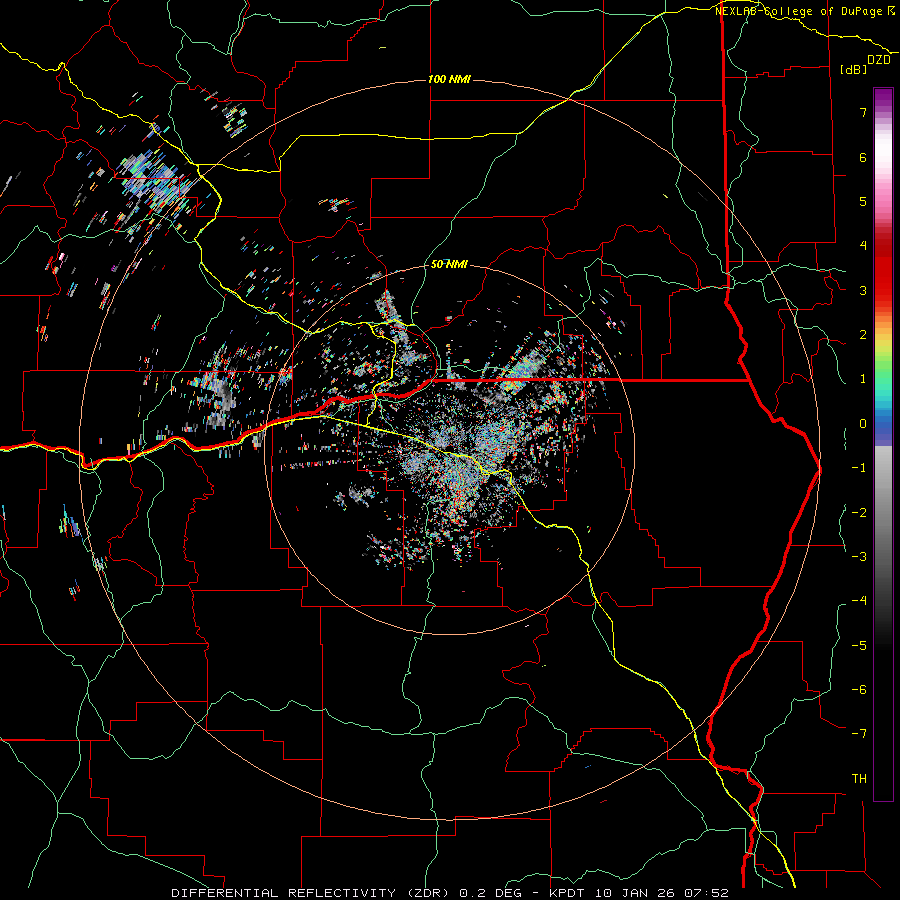Select the -6 dB scale value
The height and width of the screenshot is (900, 900).
[x=859, y=690]
